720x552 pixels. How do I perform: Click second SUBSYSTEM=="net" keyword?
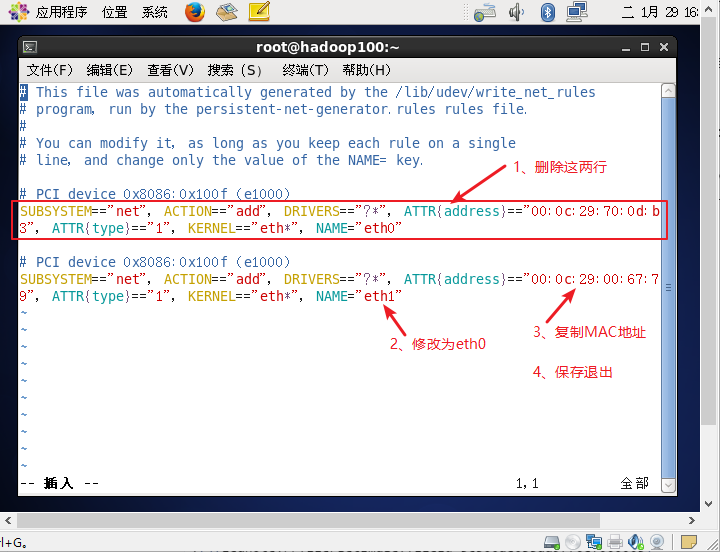click(x=85, y=279)
